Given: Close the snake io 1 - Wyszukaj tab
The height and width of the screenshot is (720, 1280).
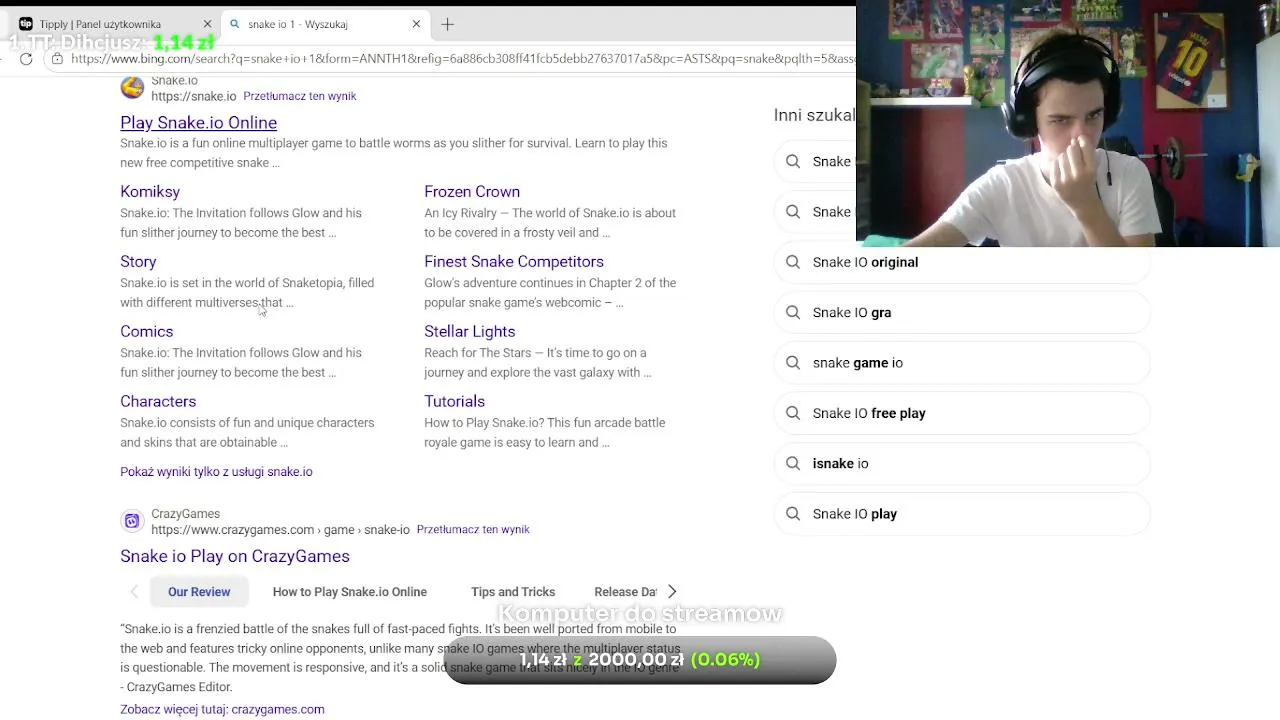Looking at the screenshot, I should click(416, 24).
